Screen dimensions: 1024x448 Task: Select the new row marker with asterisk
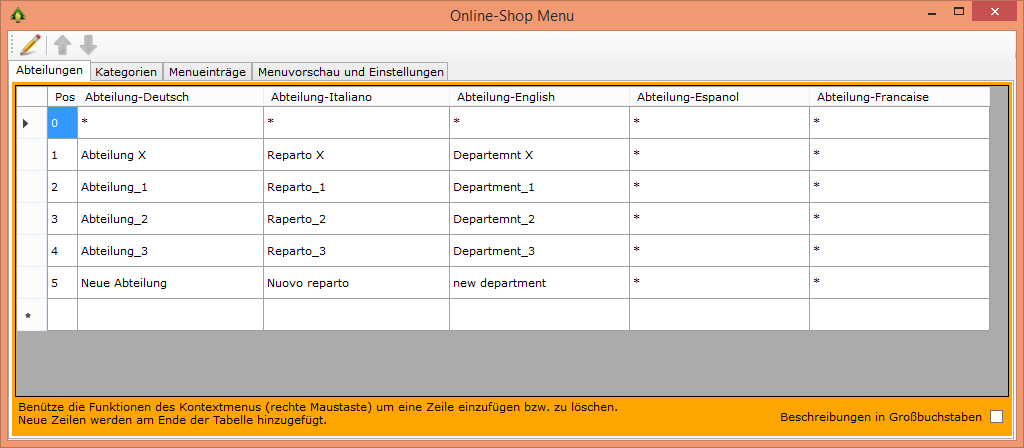coord(31,315)
